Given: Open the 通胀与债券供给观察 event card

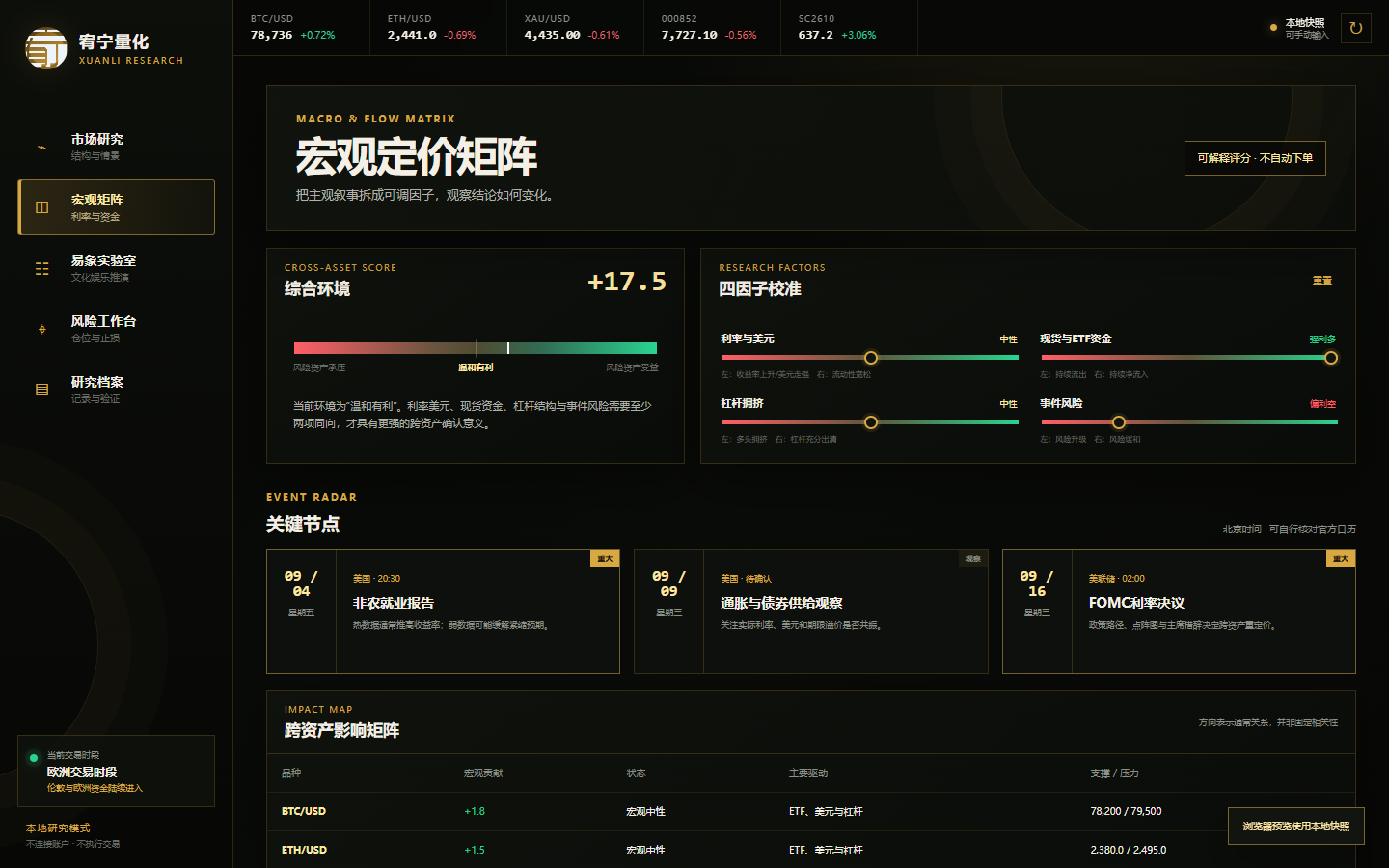Looking at the screenshot, I should point(811,611).
